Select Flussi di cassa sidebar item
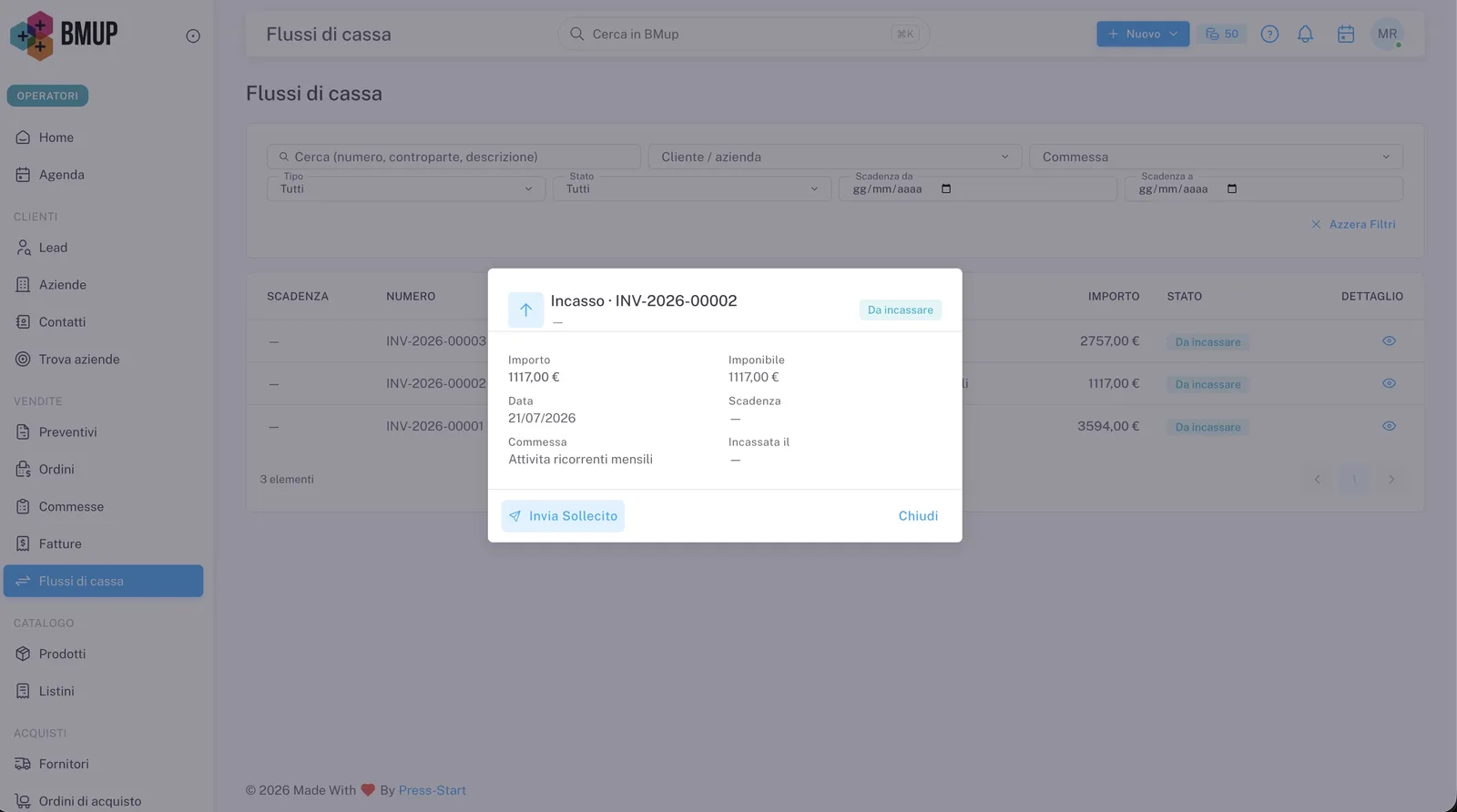1457x812 pixels. click(103, 581)
